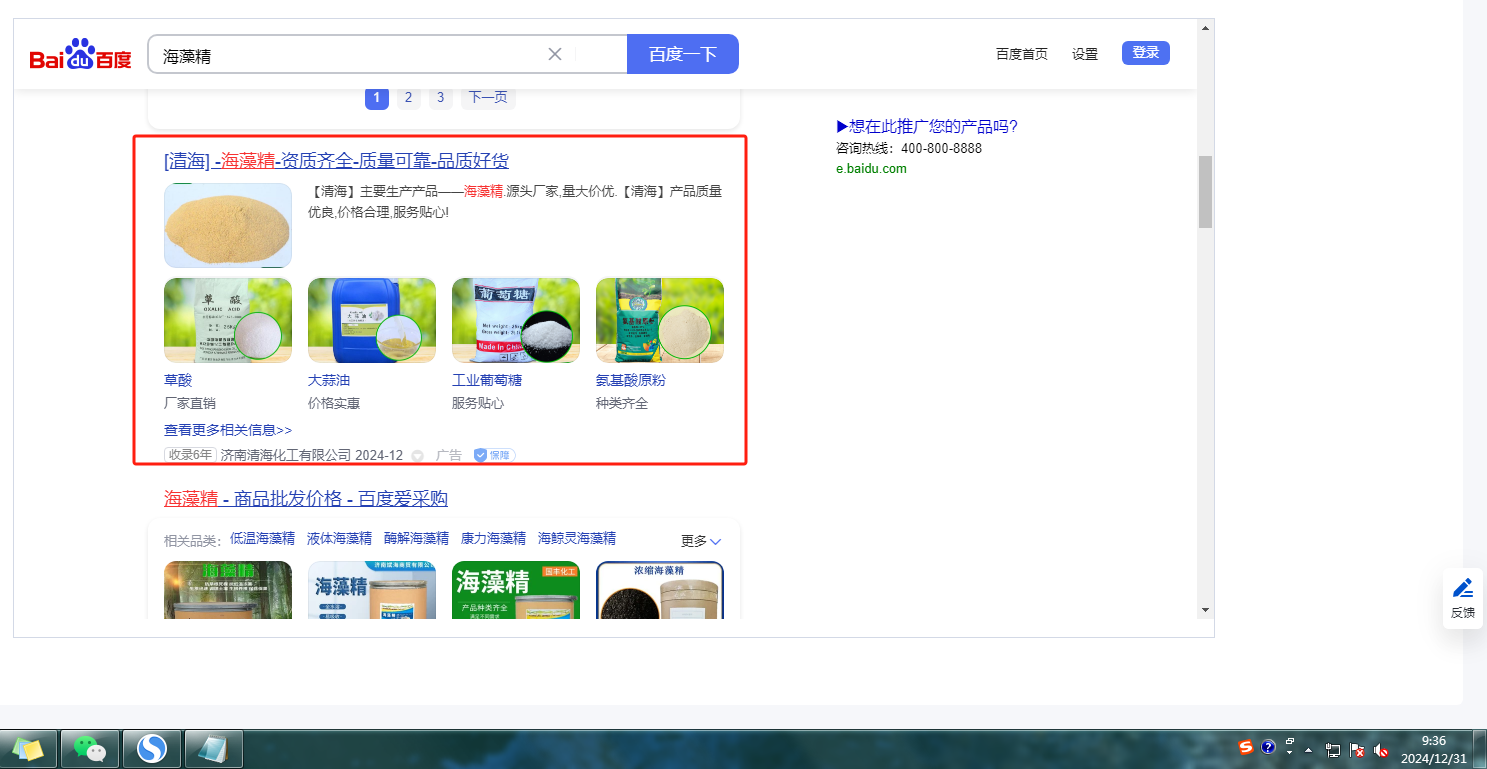Click the 大蒜油 product image

[x=372, y=320]
